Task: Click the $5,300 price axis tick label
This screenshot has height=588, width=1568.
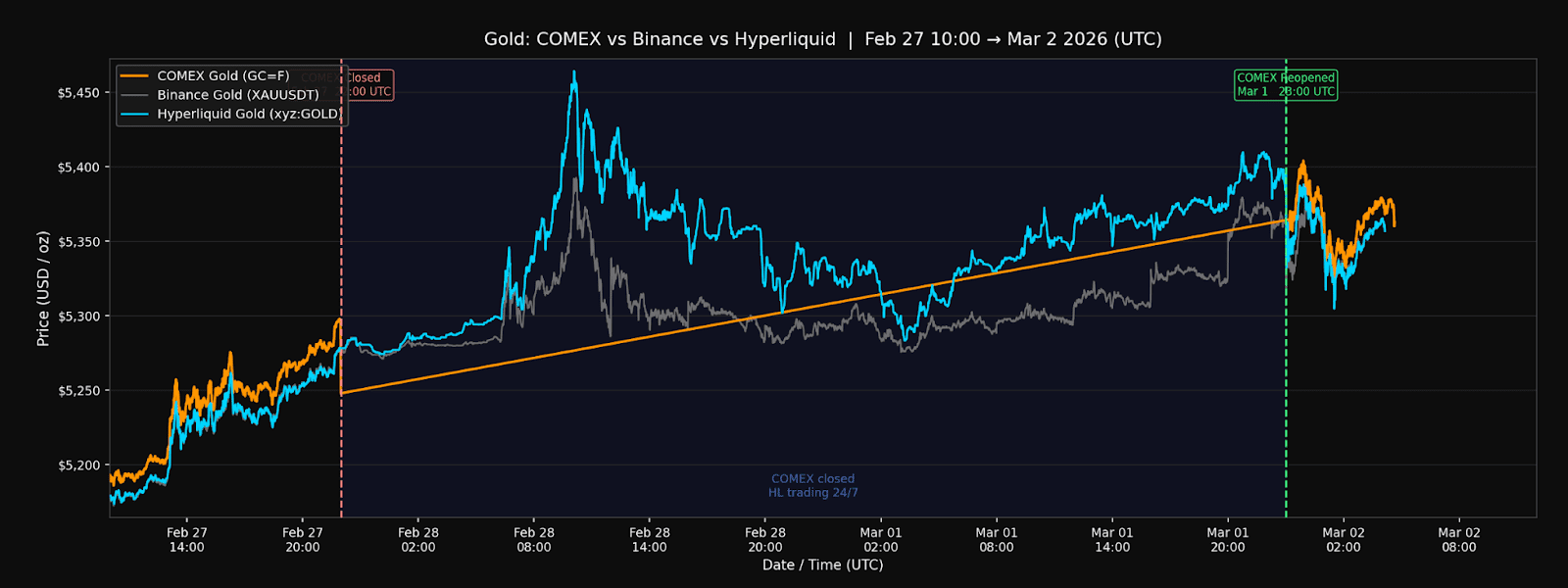Action: click(78, 317)
